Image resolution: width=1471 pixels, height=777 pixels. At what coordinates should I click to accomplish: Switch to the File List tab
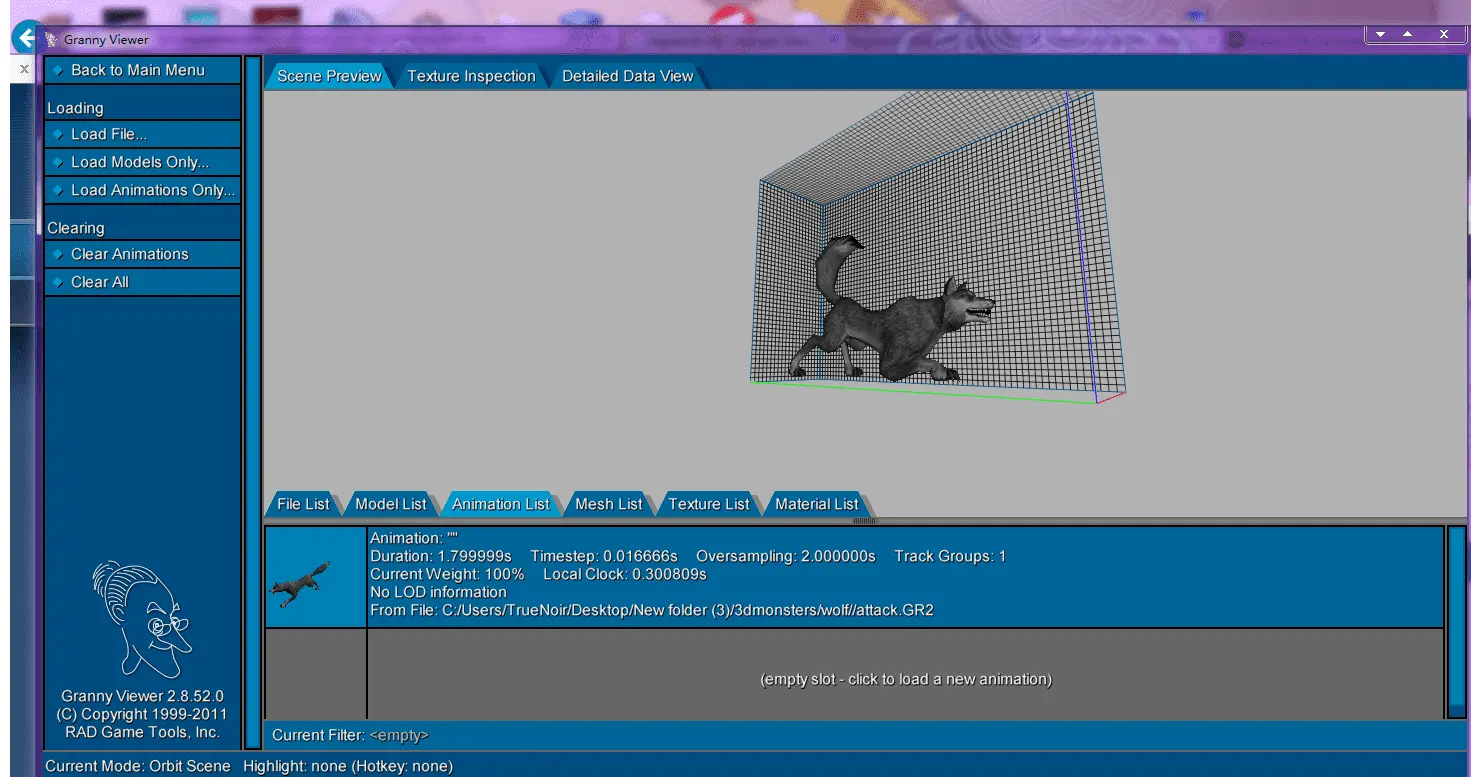303,504
